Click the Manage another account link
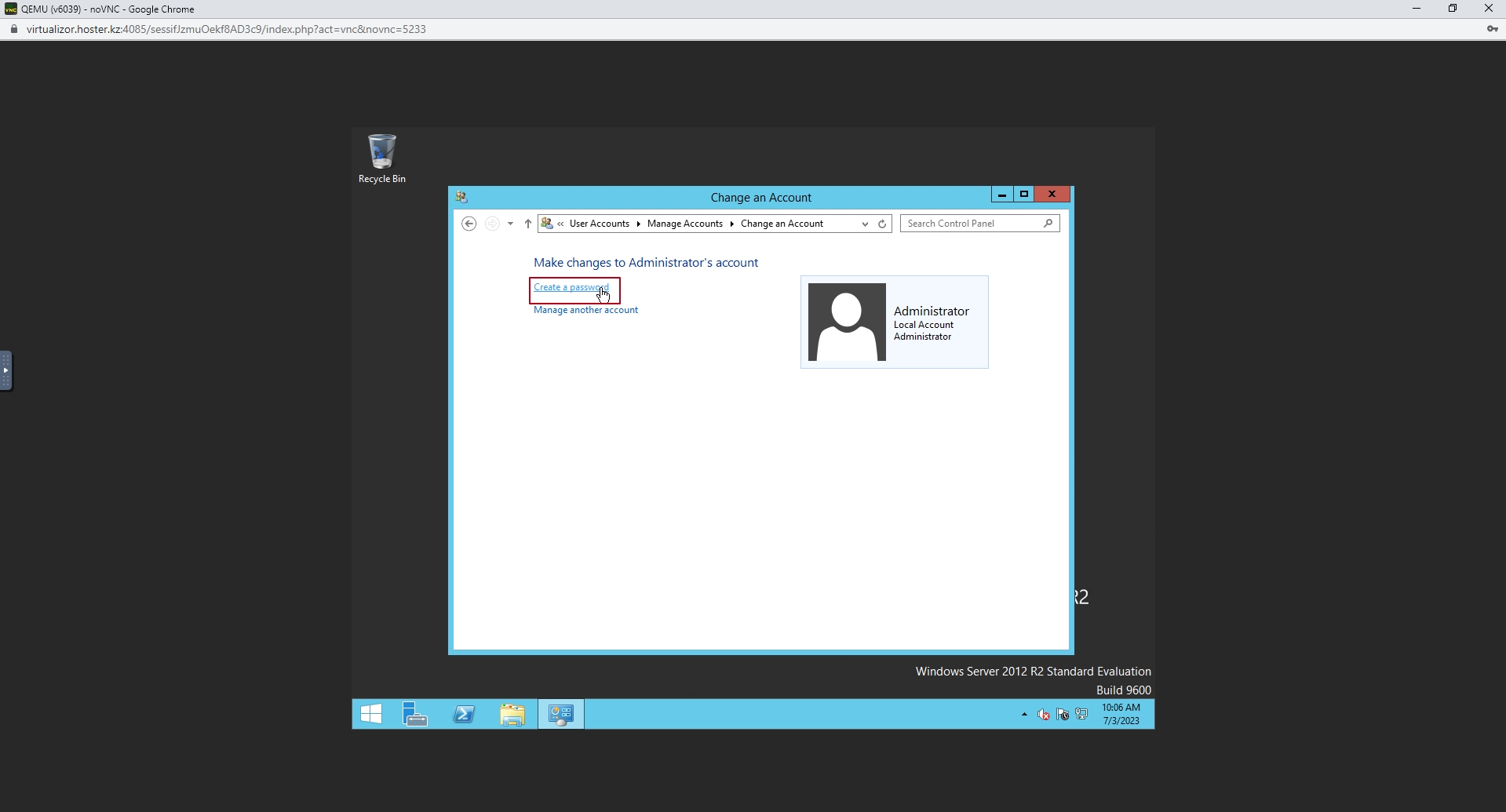The height and width of the screenshot is (812, 1506). pos(585,310)
